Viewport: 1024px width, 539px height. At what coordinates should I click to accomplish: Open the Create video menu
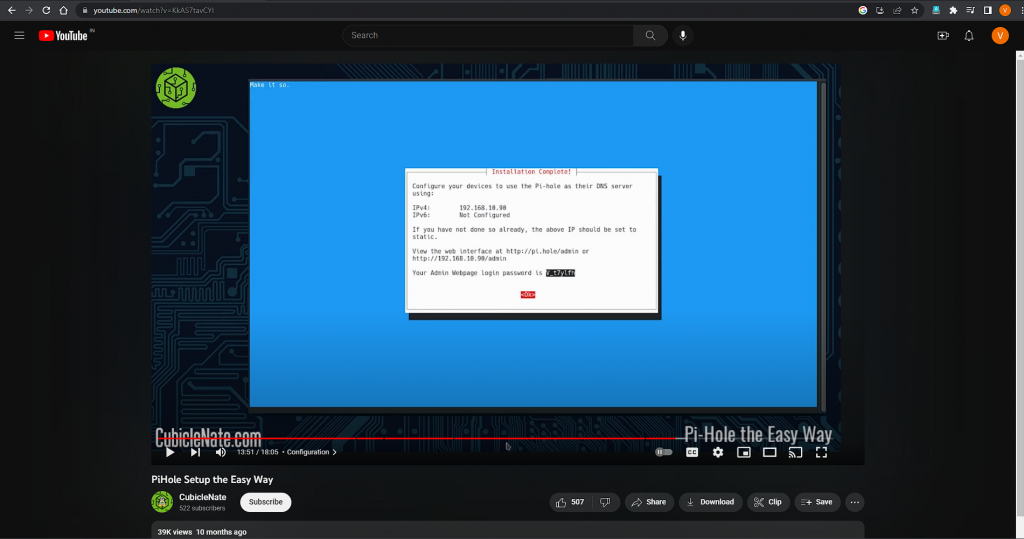tap(943, 35)
